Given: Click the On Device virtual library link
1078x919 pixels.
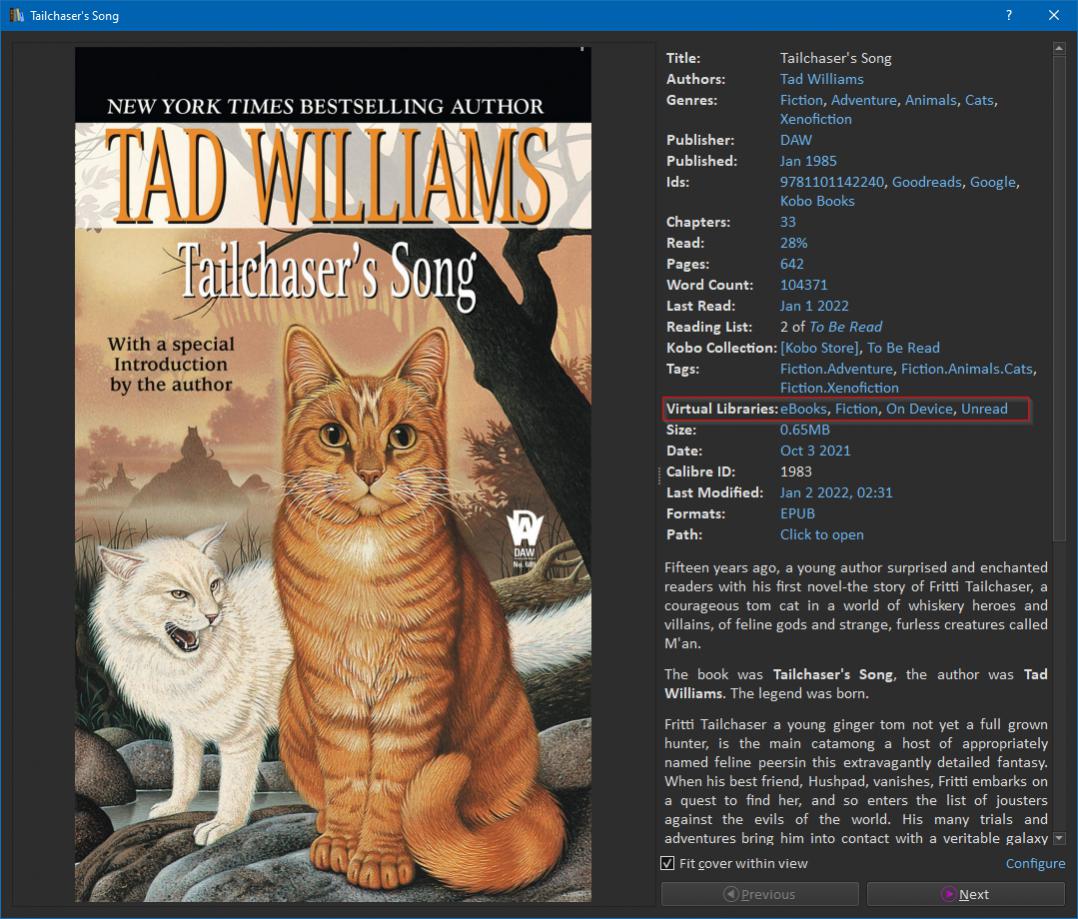Looking at the screenshot, I should tap(919, 409).
